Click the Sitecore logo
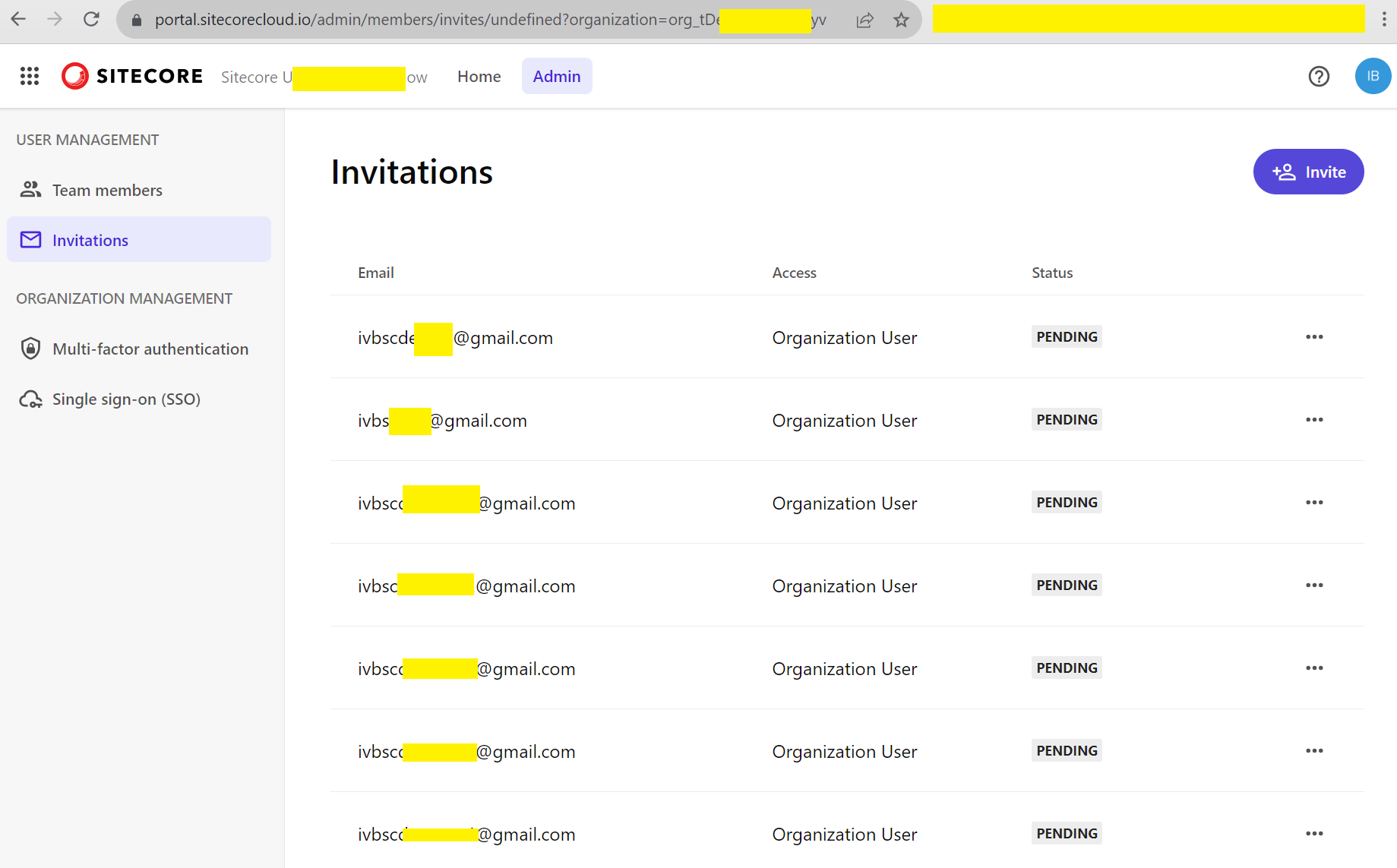The image size is (1397, 868). (132, 76)
